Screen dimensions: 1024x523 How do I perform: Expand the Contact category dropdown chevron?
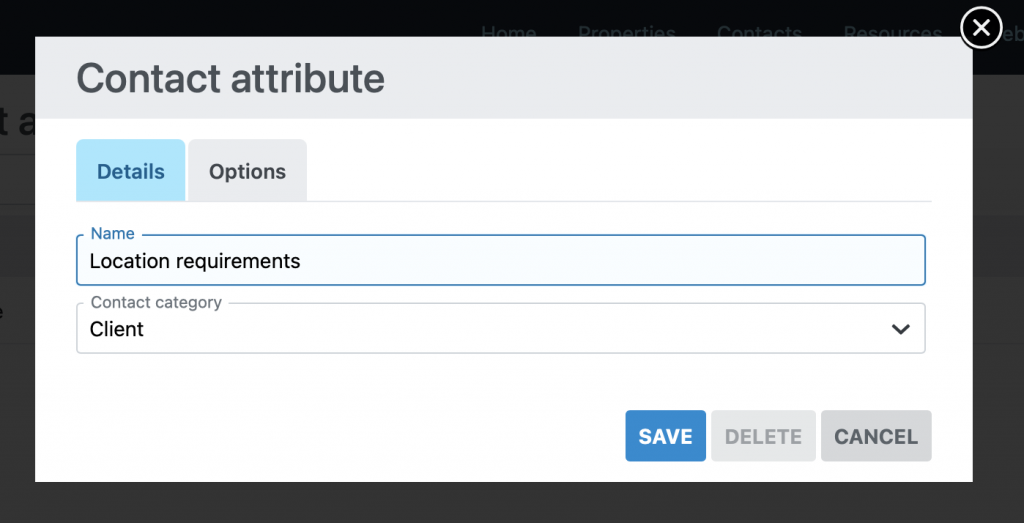pyautogui.click(x=900, y=329)
